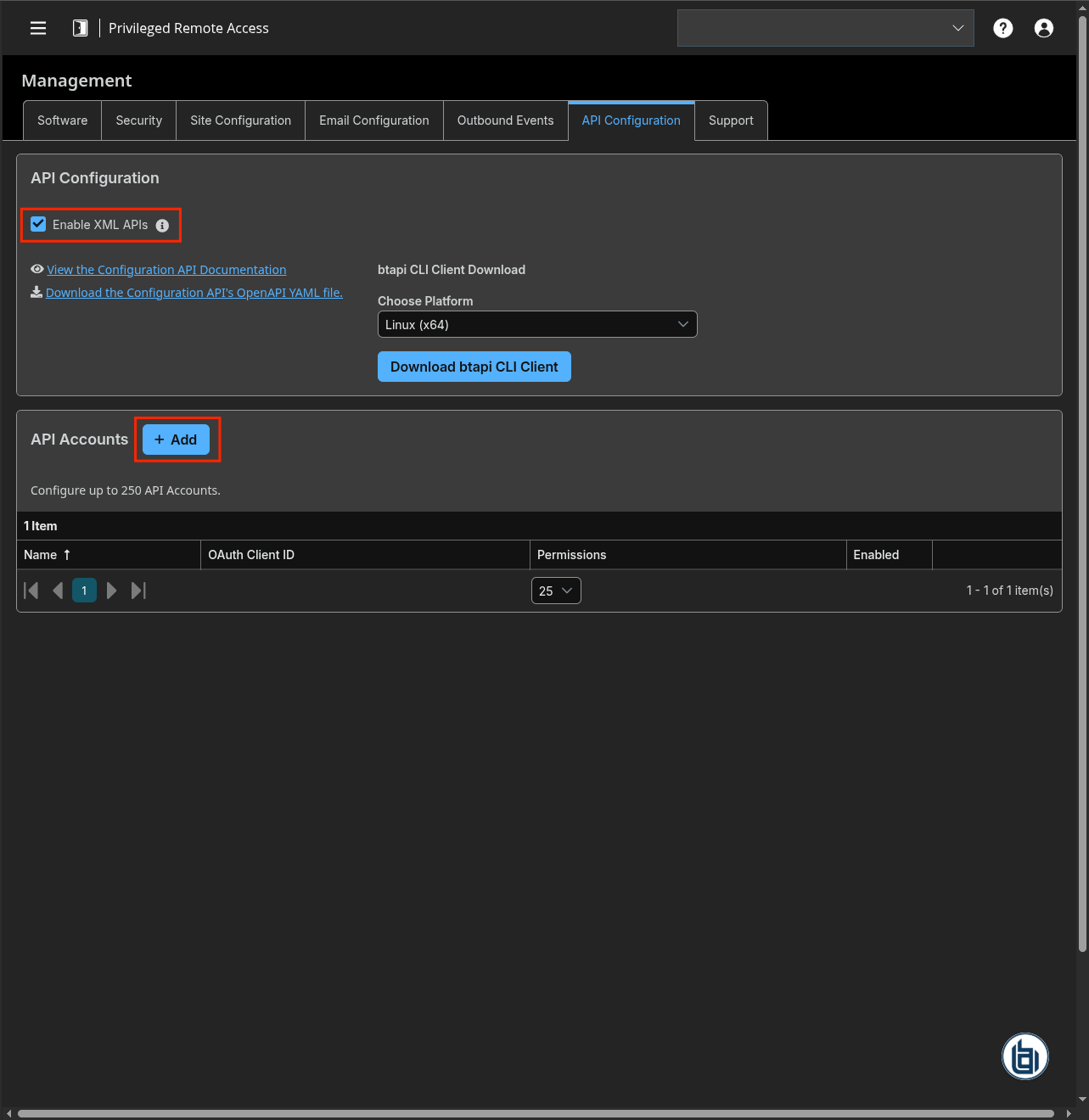Click the Add API account button
Viewport: 1089px width, 1120px height.
point(176,440)
